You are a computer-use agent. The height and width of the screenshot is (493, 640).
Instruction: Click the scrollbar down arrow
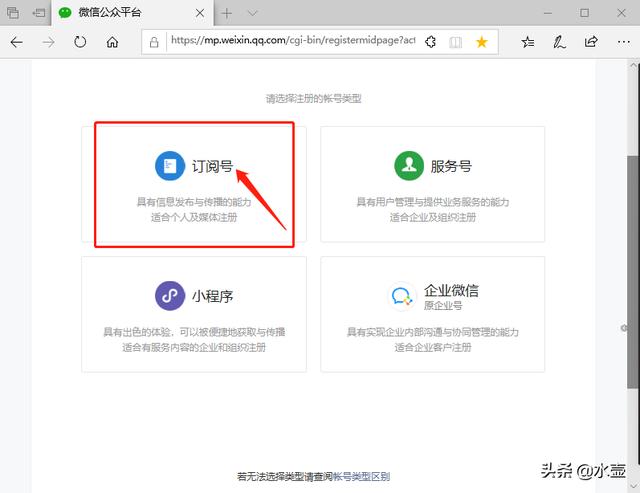633,486
